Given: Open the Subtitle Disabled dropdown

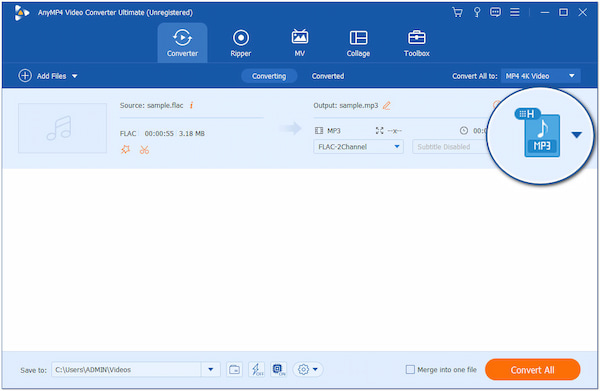Looking at the screenshot, I should point(450,147).
